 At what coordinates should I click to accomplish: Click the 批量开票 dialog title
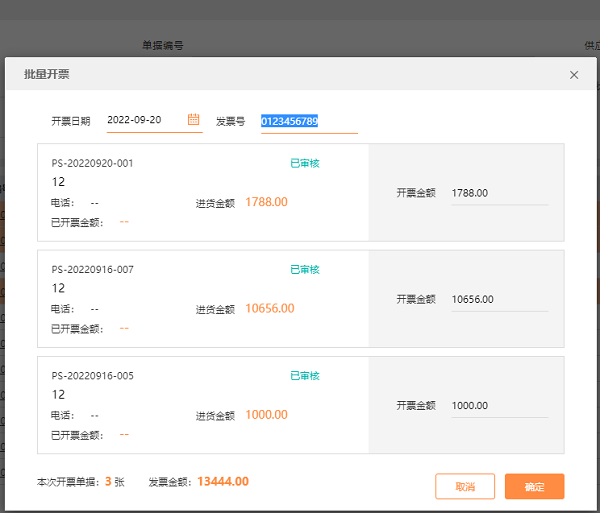pyautogui.click(x=47, y=75)
